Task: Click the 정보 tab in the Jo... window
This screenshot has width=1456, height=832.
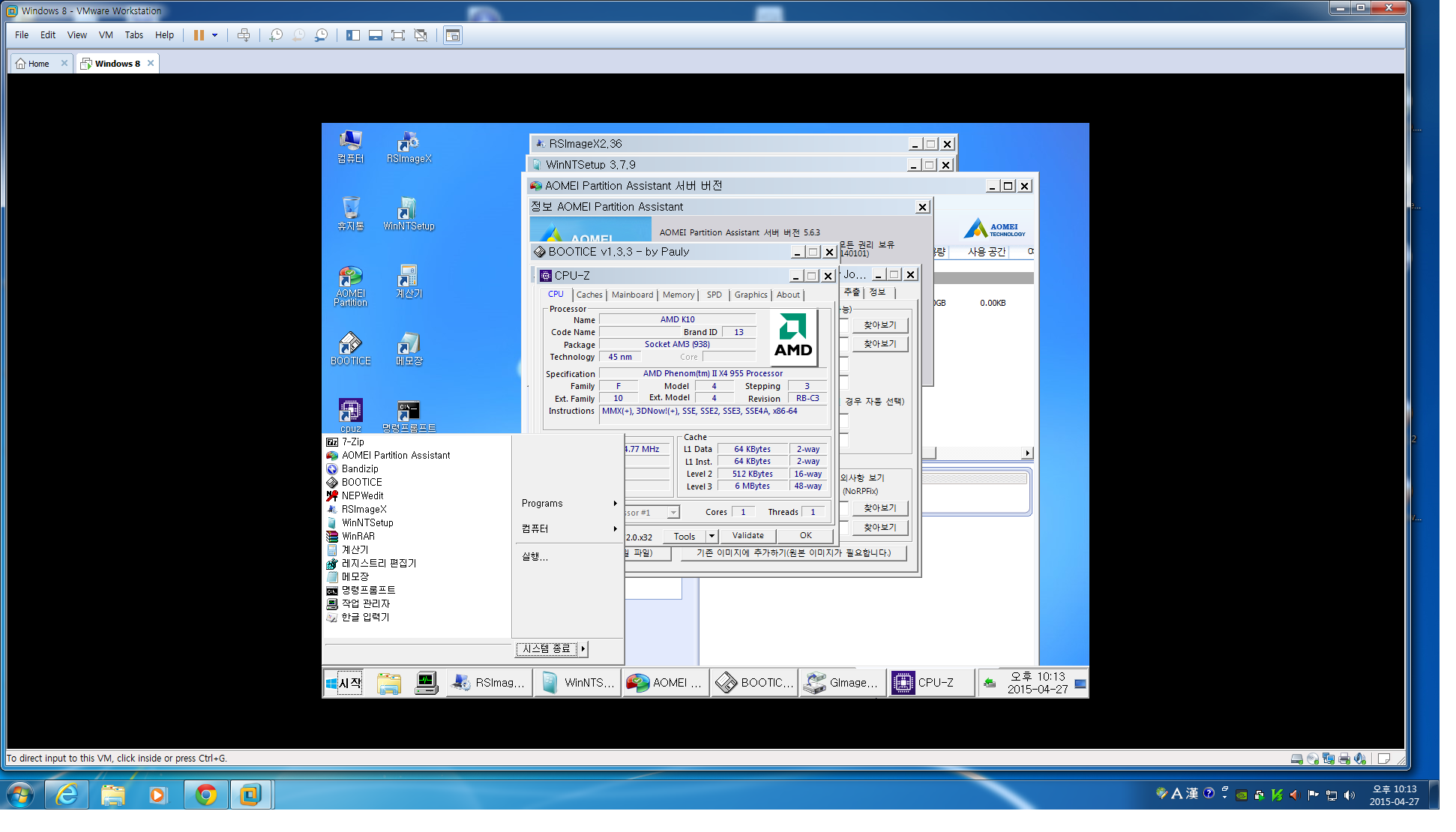Action: click(877, 292)
